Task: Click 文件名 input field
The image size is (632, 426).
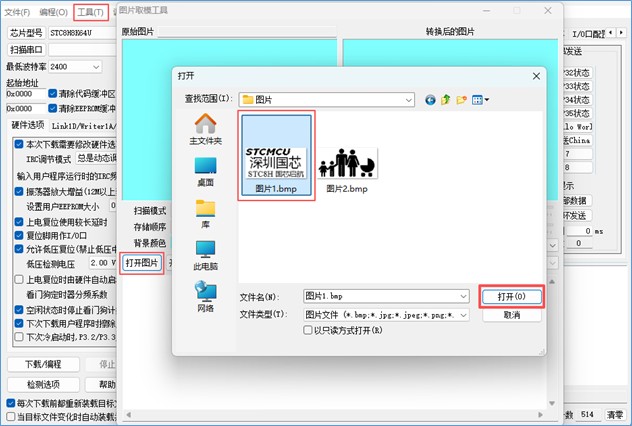Action: pyautogui.click(x=381, y=297)
